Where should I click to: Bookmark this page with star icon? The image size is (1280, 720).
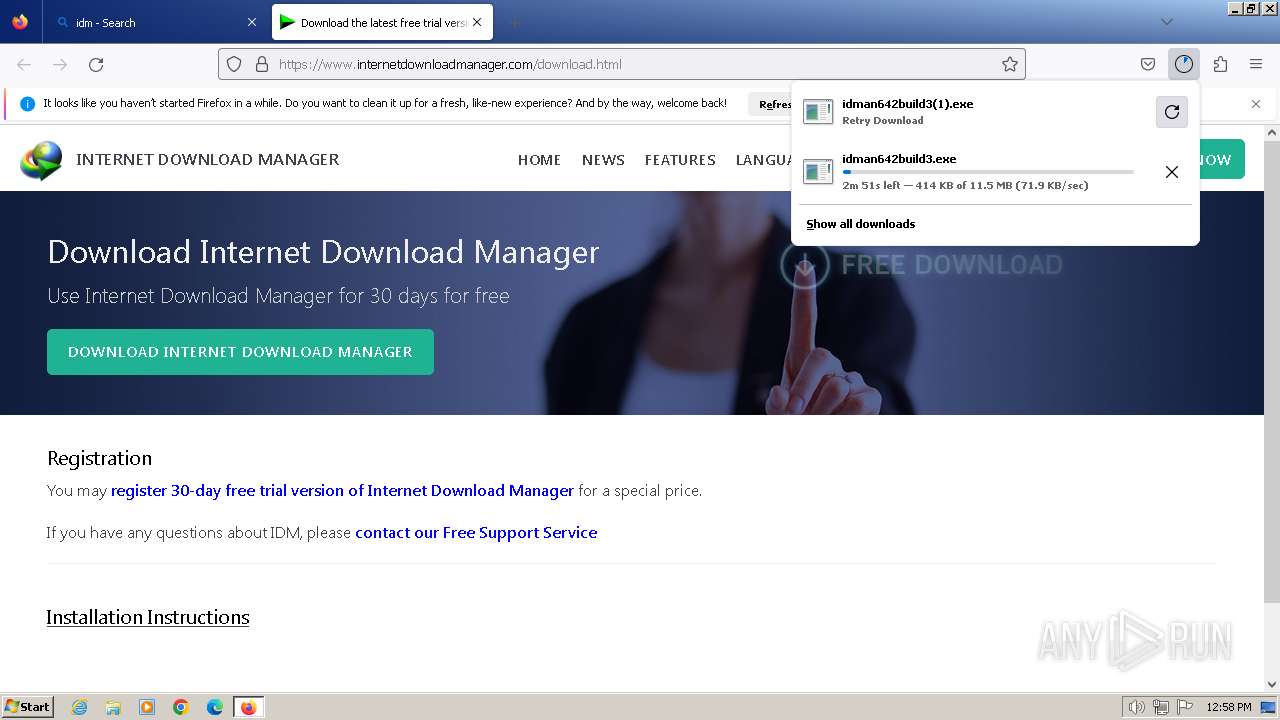coord(1010,64)
